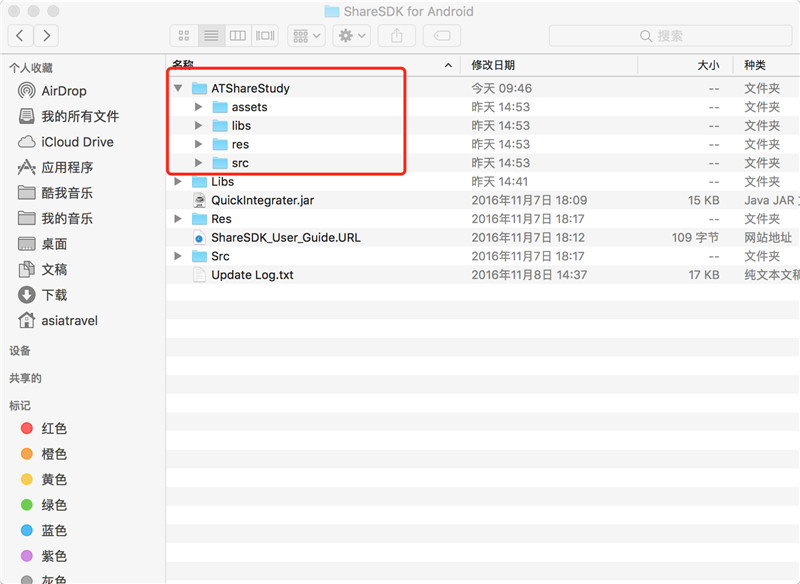Expand the lowercase src folder
Screen dimensions: 800x584
point(198,163)
